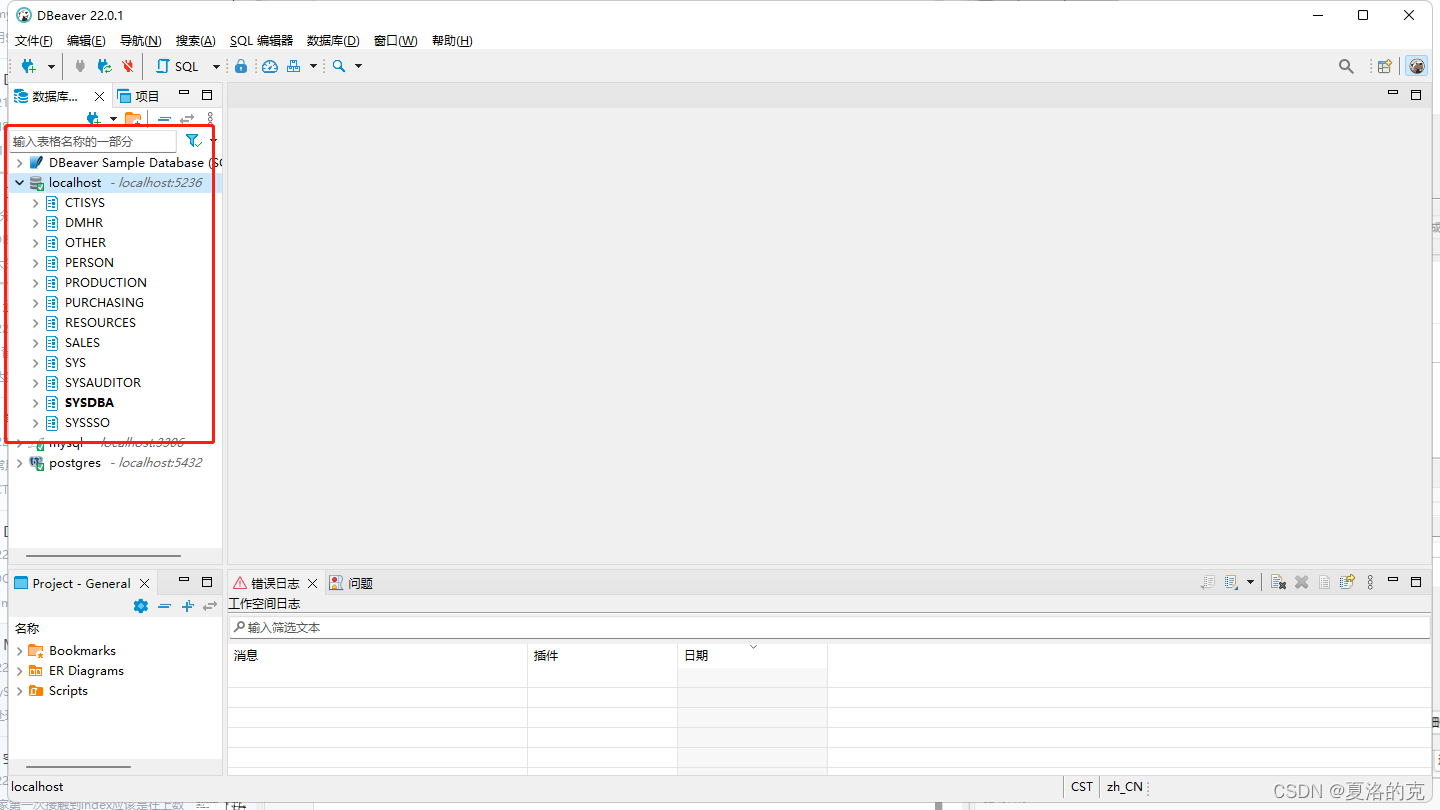Image resolution: width=1440 pixels, height=810 pixels.
Task: Expand the DMHR schema
Action: click(35, 222)
